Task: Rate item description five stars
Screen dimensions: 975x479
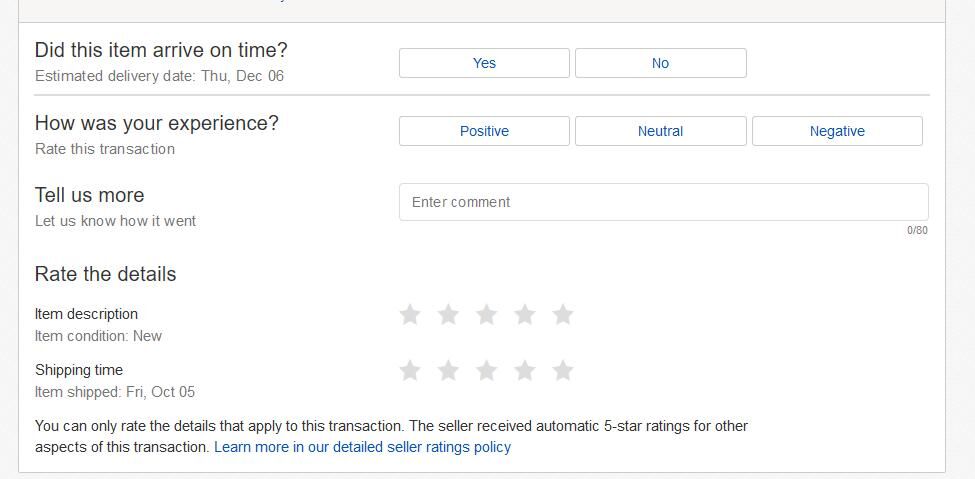Action: 563,315
